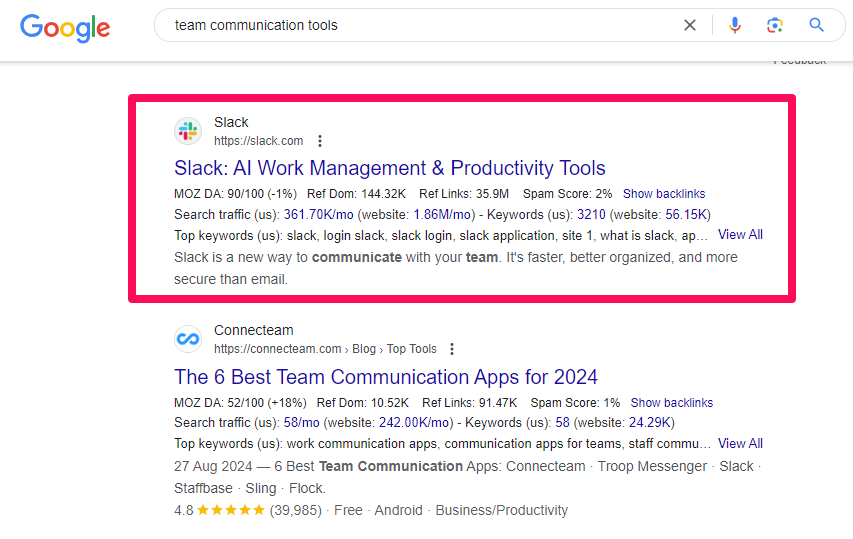Image resolution: width=853 pixels, height=539 pixels.
Task: View All top keywords for Connecteam
Action: [740, 443]
